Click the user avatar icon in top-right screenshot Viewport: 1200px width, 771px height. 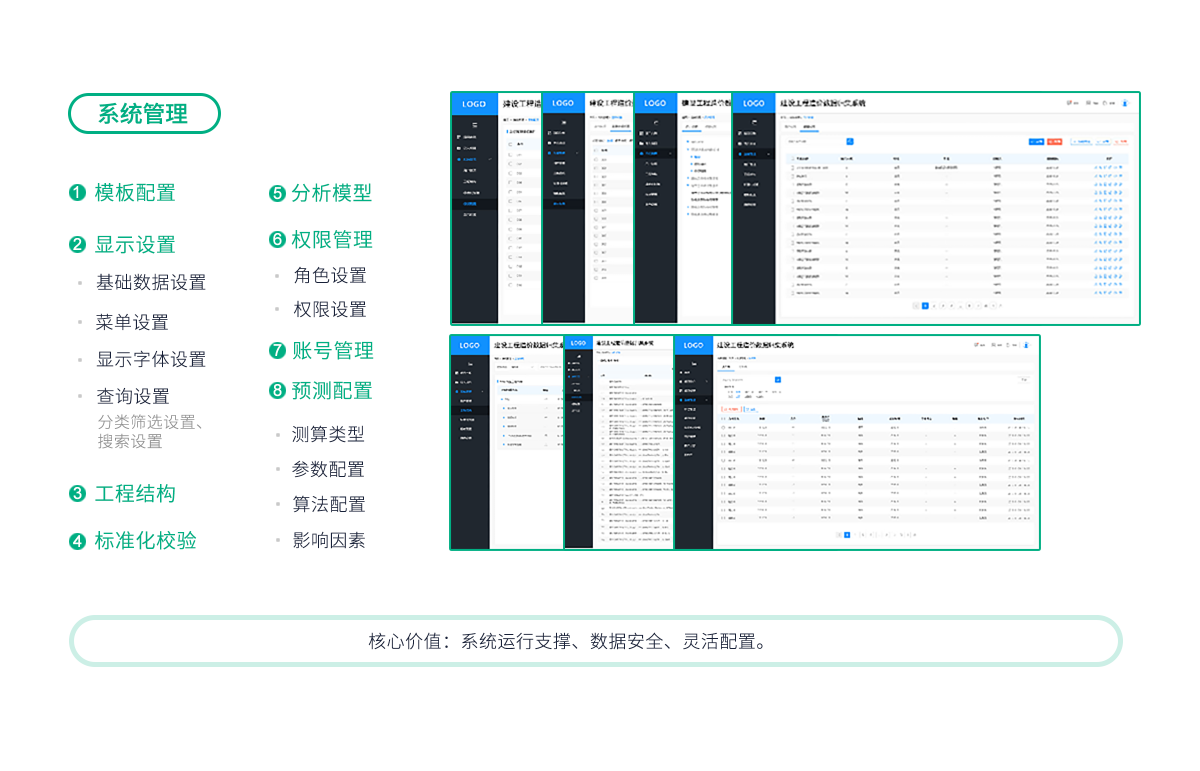point(1125,103)
